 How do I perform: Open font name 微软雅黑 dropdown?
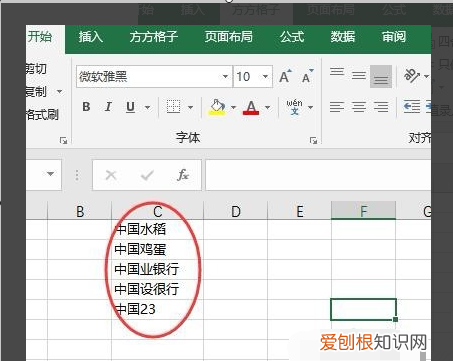tap(225, 77)
